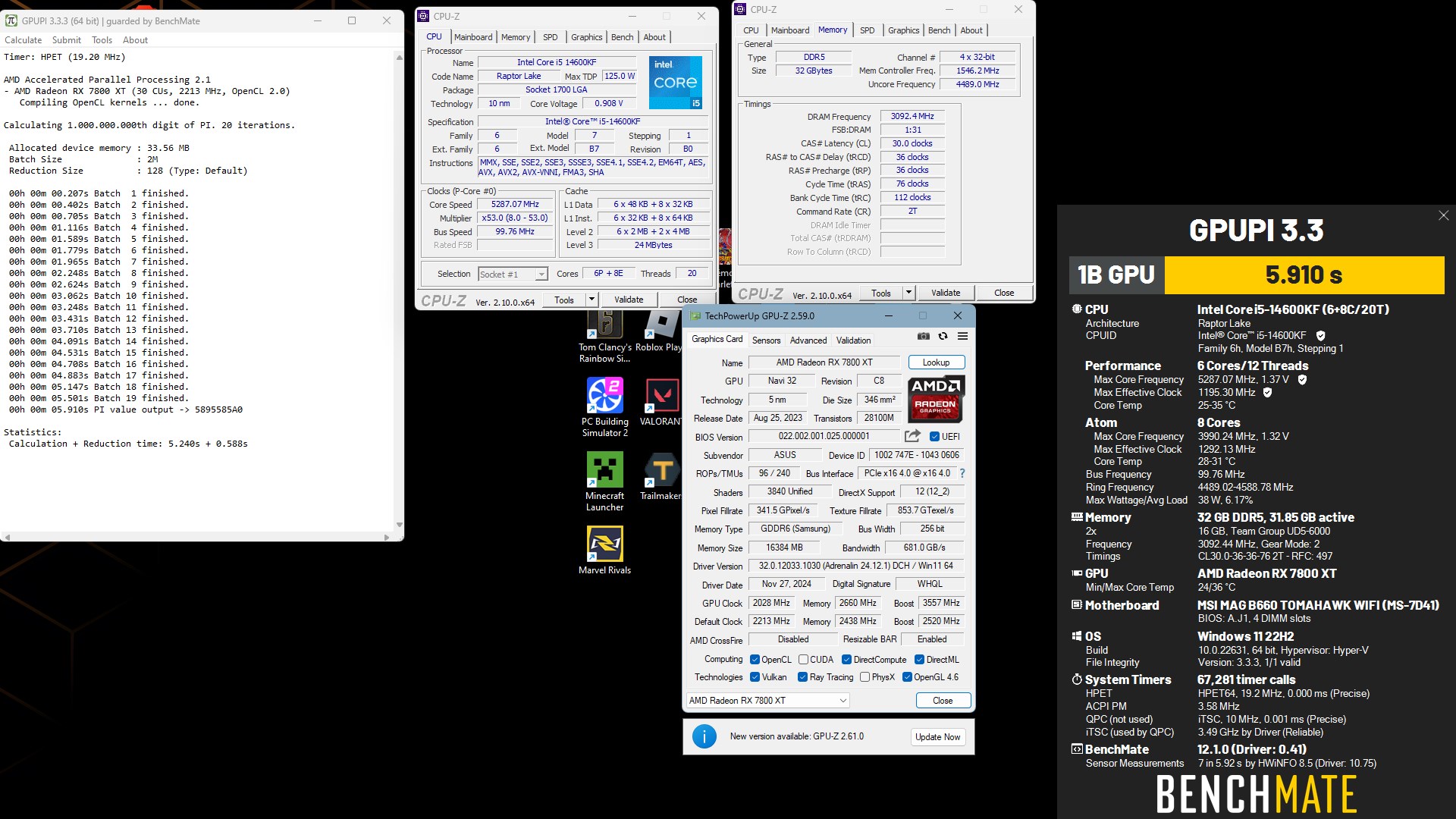Open the AMD Radeon RX 7800 XT GPU selector

coord(767,701)
